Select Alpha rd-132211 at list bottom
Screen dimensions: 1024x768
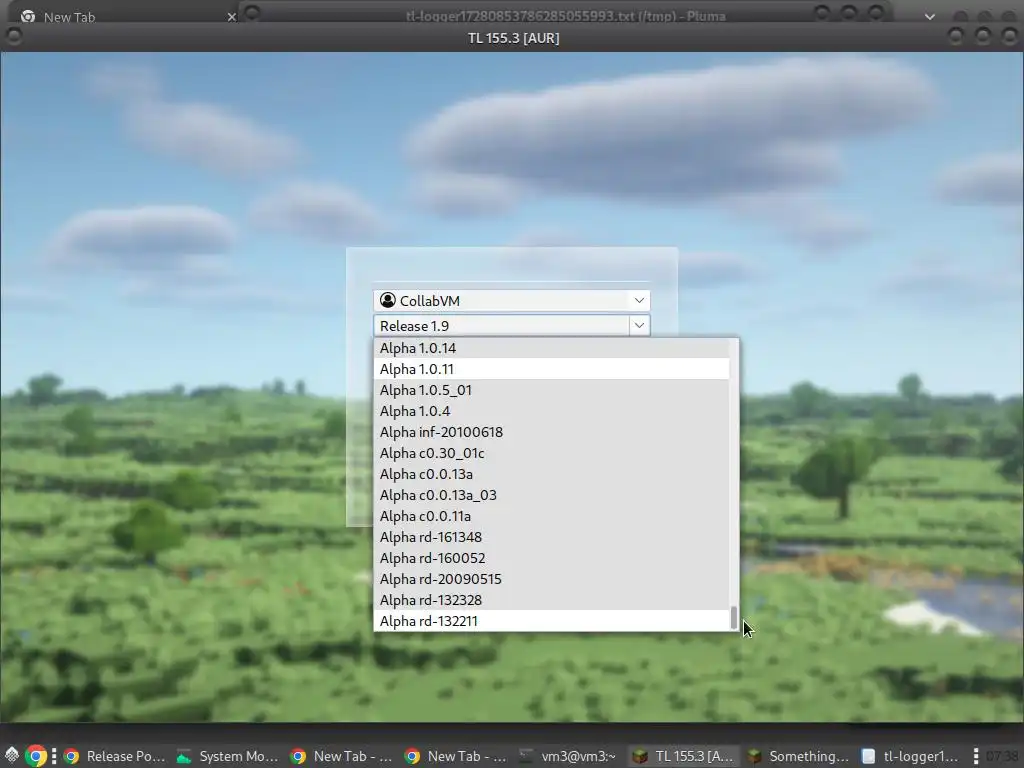point(551,620)
